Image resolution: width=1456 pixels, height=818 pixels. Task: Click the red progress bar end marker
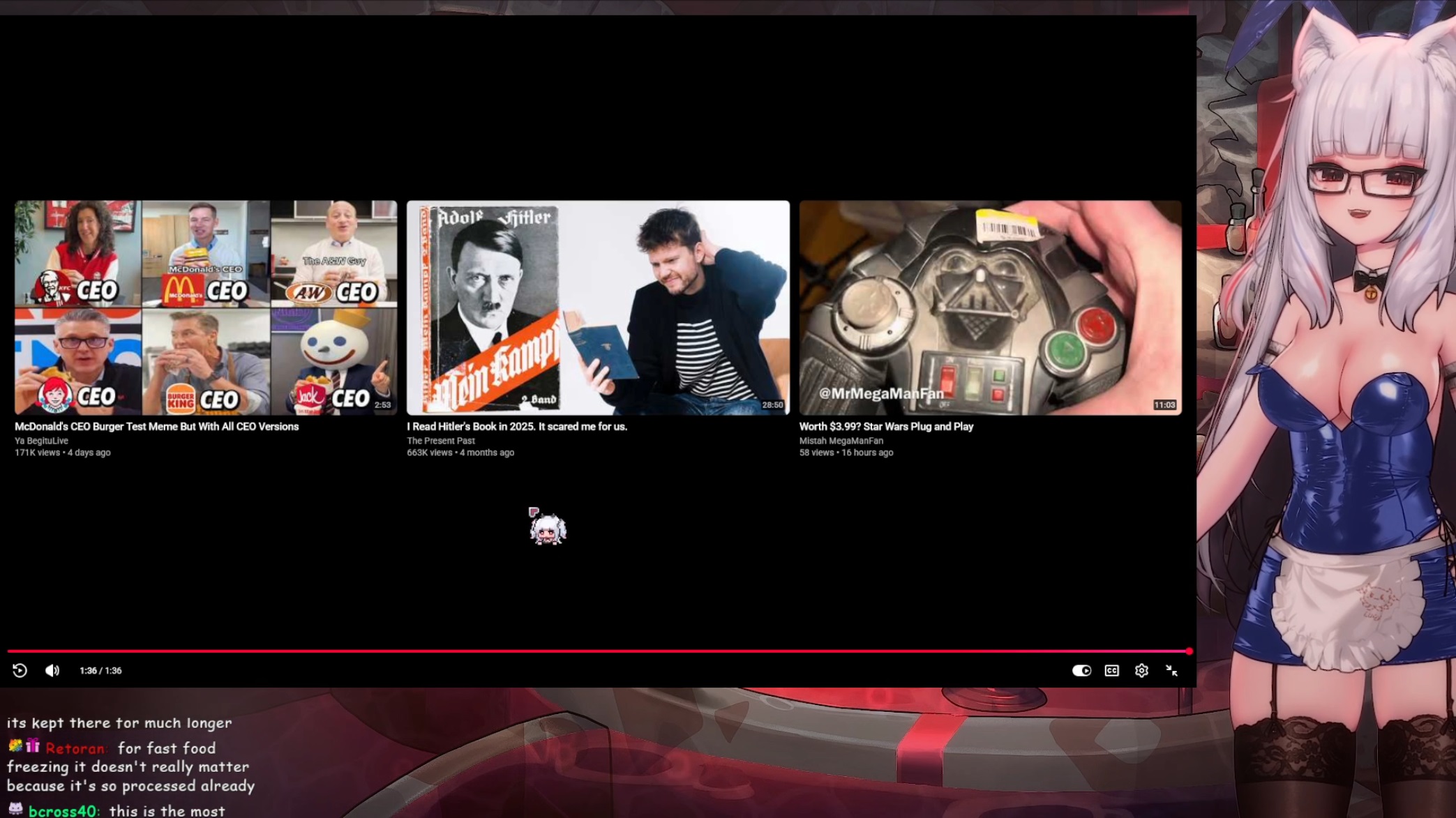click(1189, 651)
